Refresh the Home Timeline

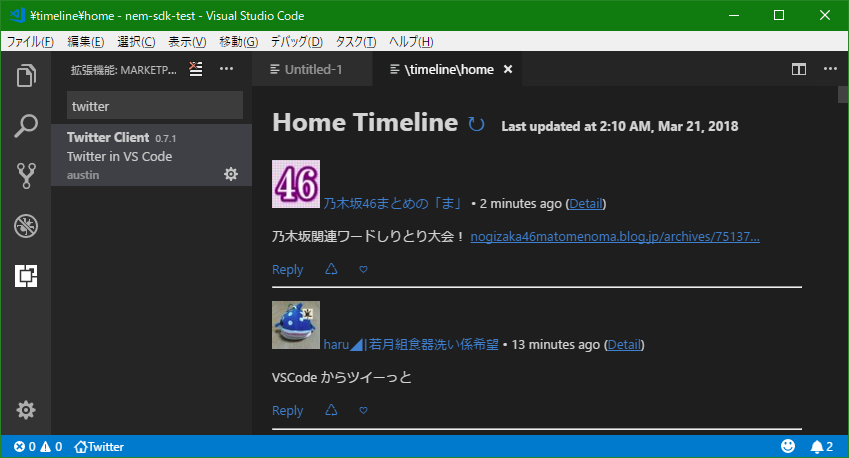[476, 124]
